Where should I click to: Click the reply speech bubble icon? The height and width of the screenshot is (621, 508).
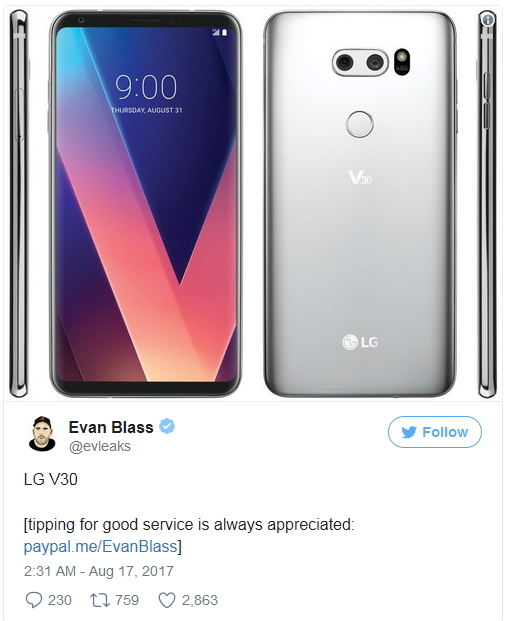click(x=34, y=600)
